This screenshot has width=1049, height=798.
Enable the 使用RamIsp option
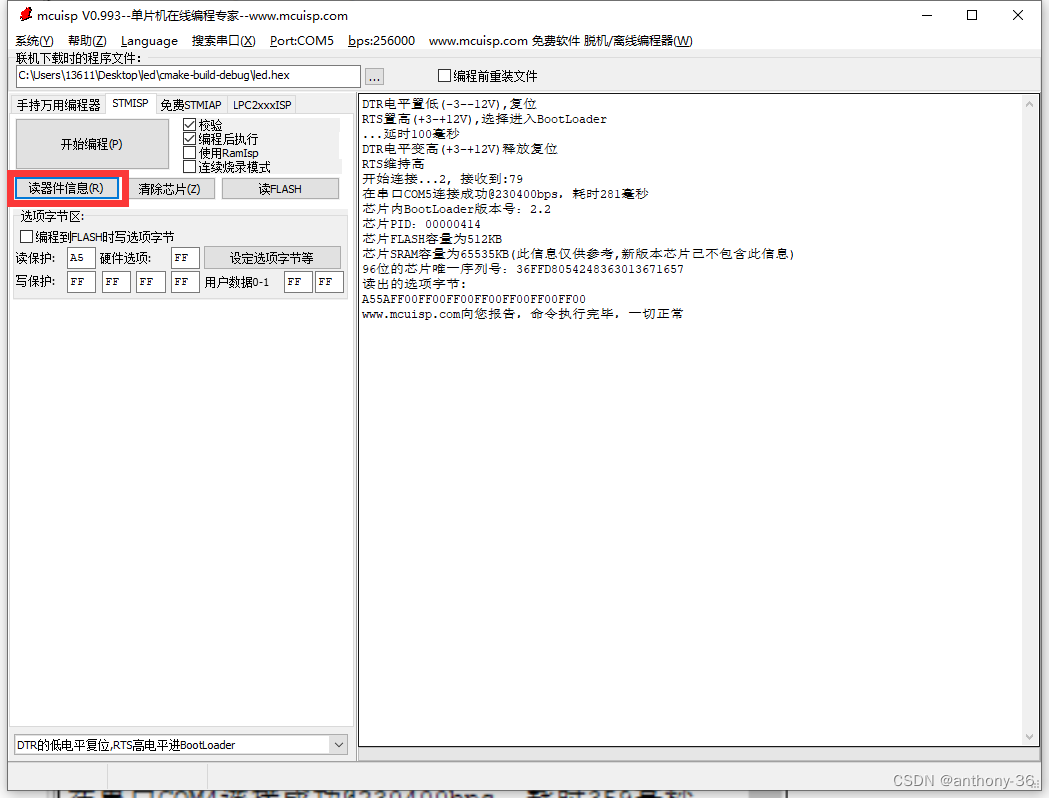coord(190,153)
